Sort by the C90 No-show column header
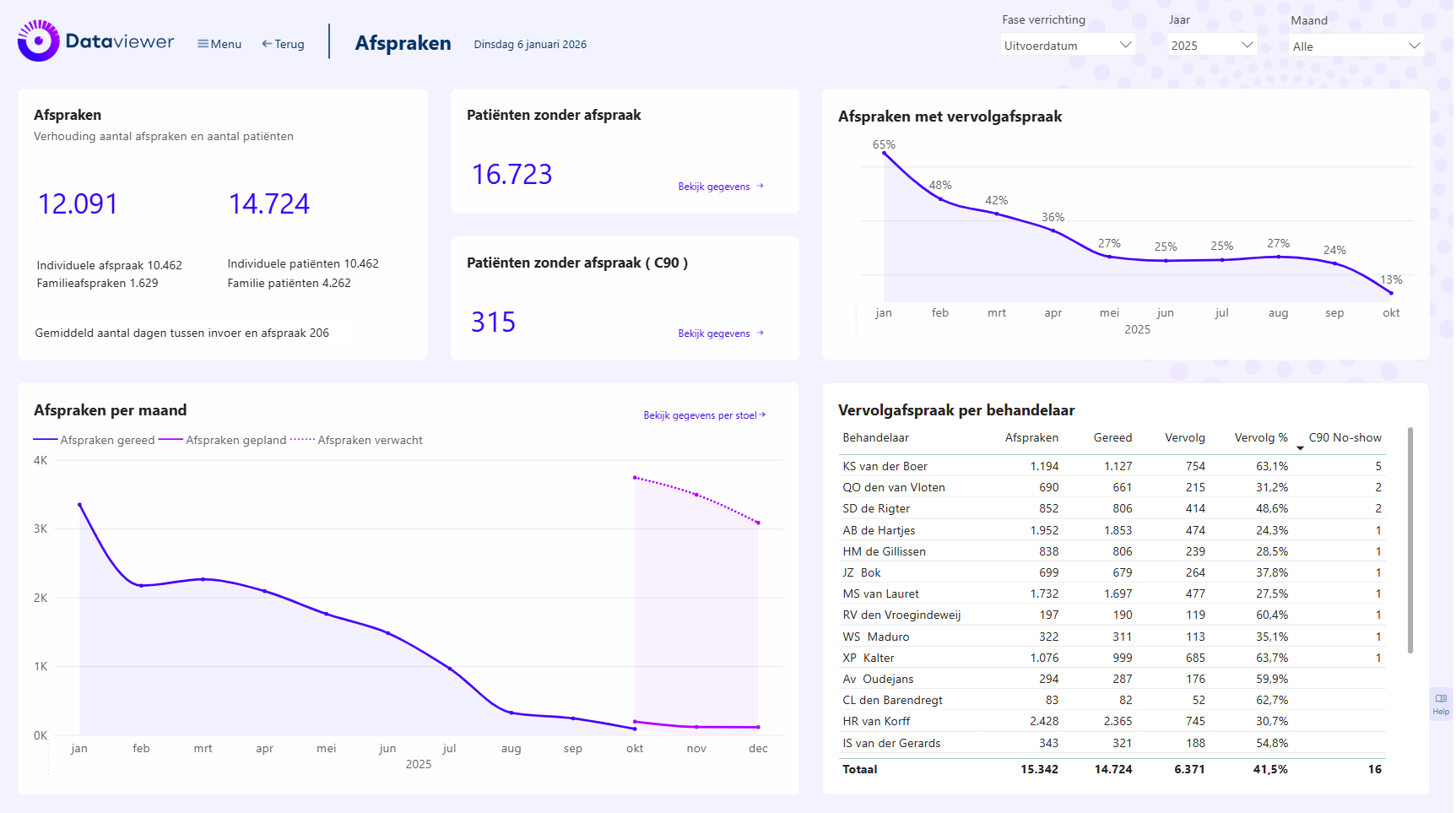 tap(1345, 437)
